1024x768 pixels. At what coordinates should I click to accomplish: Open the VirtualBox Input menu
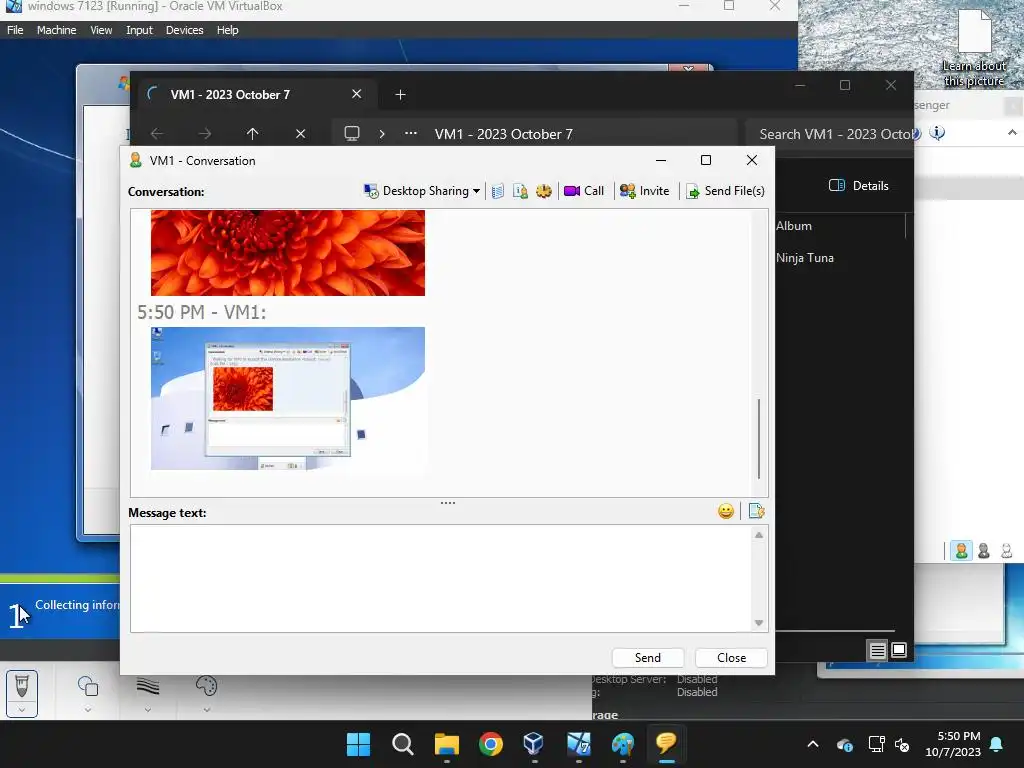click(x=139, y=30)
